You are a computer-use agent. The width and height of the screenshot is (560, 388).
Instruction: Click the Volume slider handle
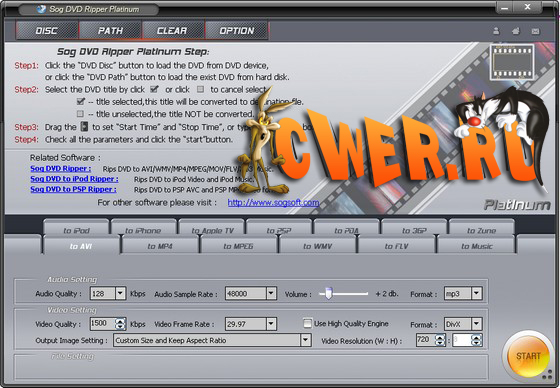329,293
